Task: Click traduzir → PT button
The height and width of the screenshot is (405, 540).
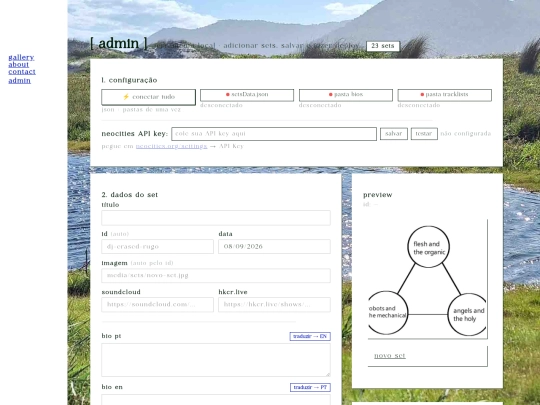Action: click(310, 387)
